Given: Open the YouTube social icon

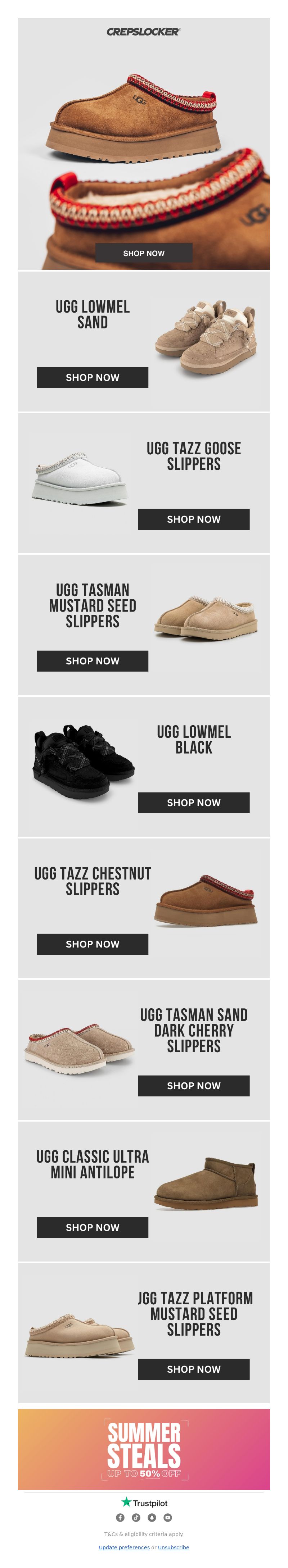Looking at the screenshot, I should [167, 1518].
